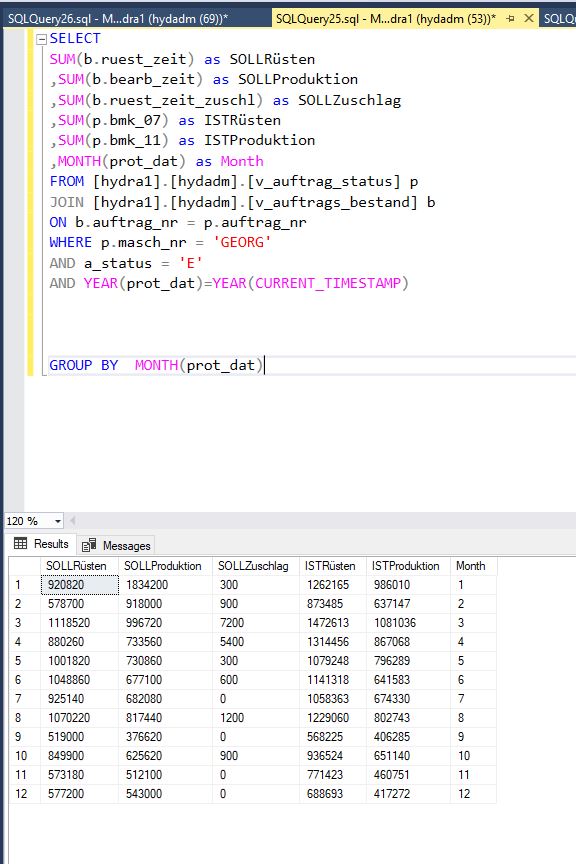Viewport: 576px width, 864px height.
Task: Select the ISTProduktion column header
Action: pyautogui.click(x=406, y=566)
